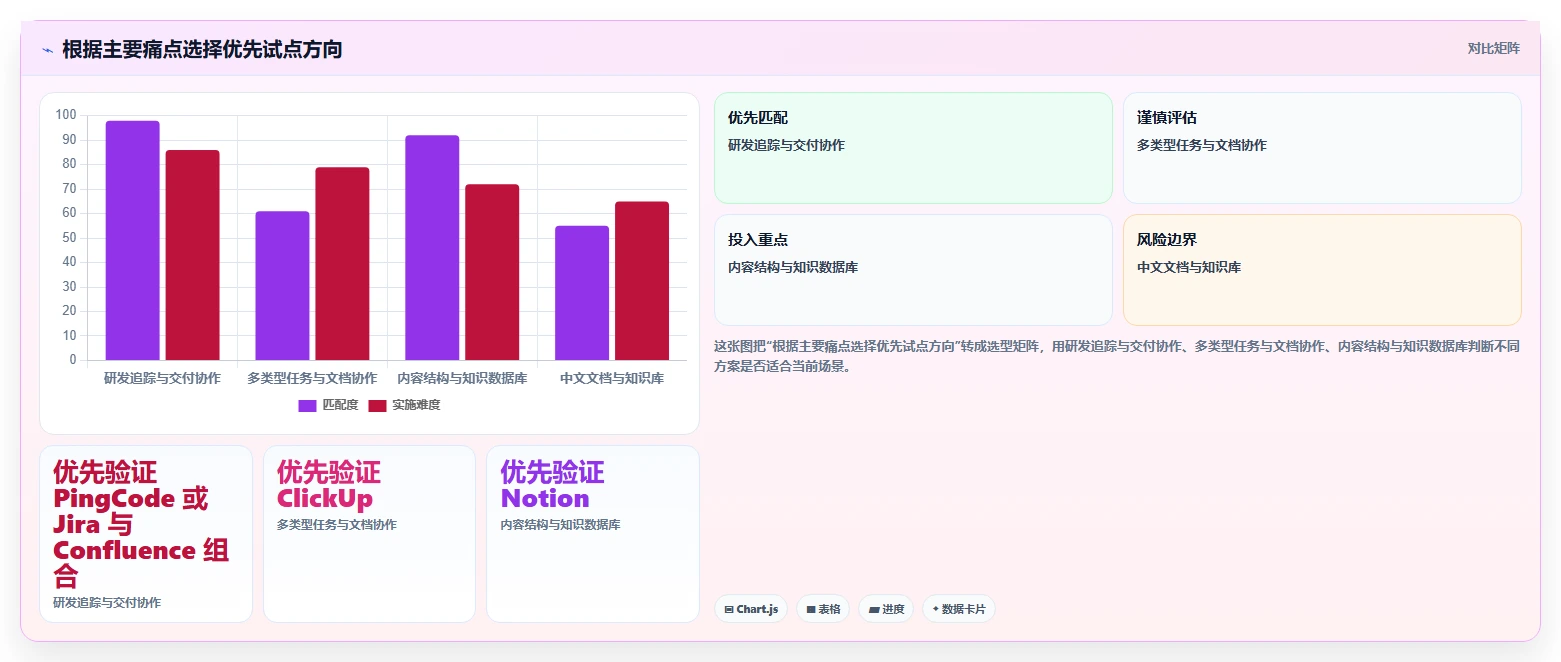Click x-axis label 多类型任务与文档协作 under the chart
1561x662 pixels.
point(312,379)
